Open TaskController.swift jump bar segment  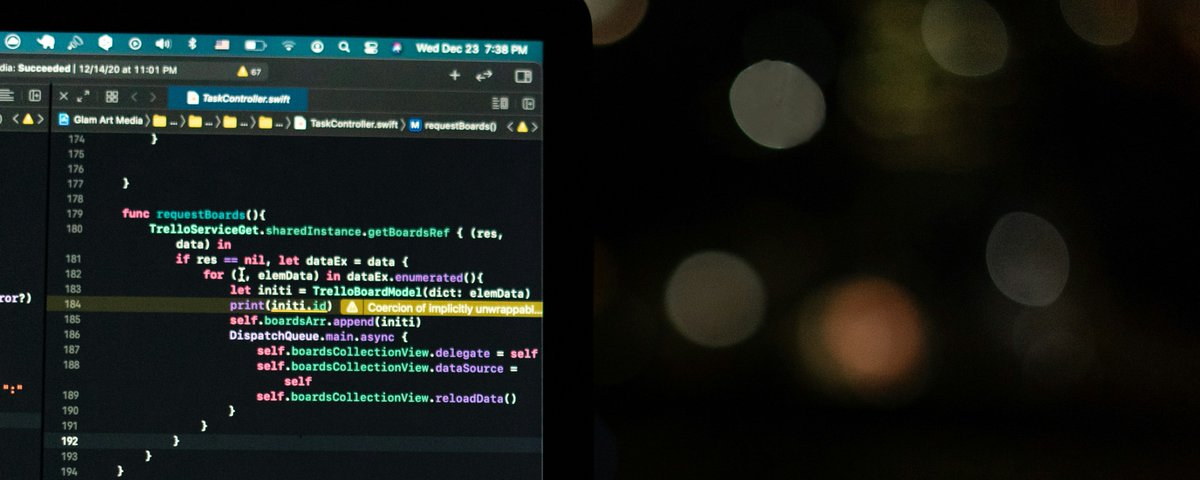[x=346, y=125]
